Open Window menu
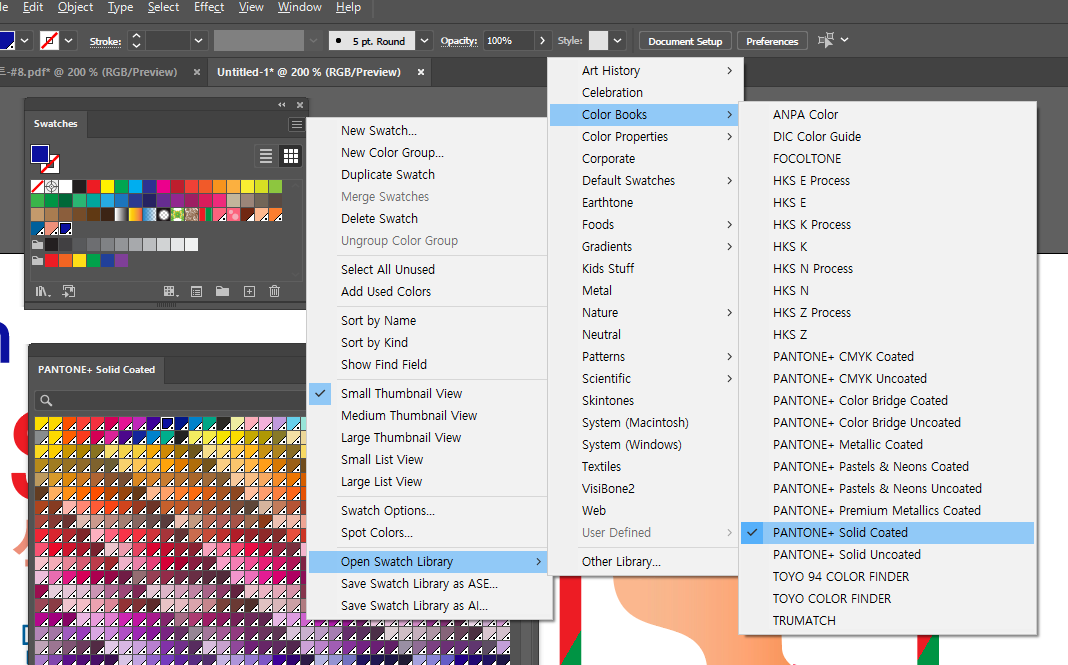1068x665 pixels. 300,7
